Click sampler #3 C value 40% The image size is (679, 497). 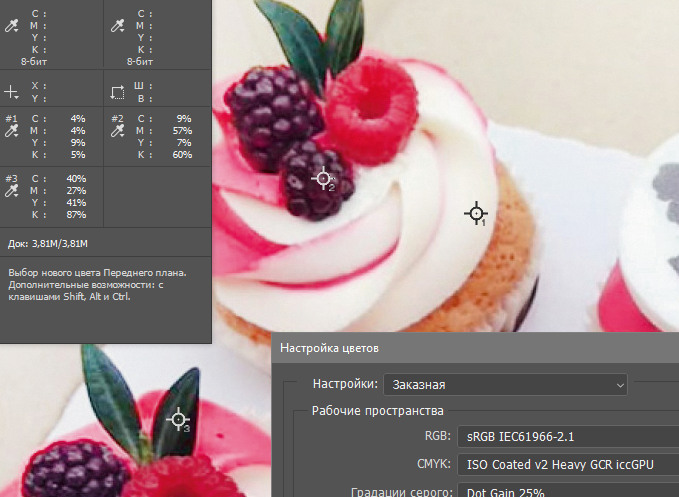(76, 179)
